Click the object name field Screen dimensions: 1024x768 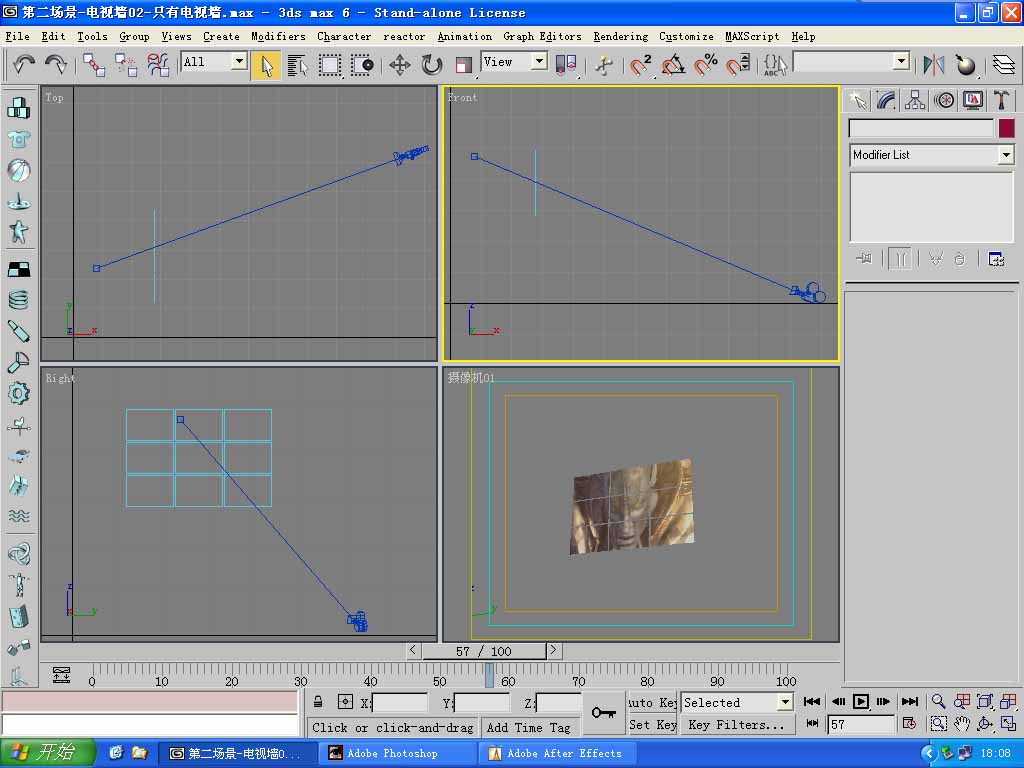pyautogui.click(x=921, y=128)
